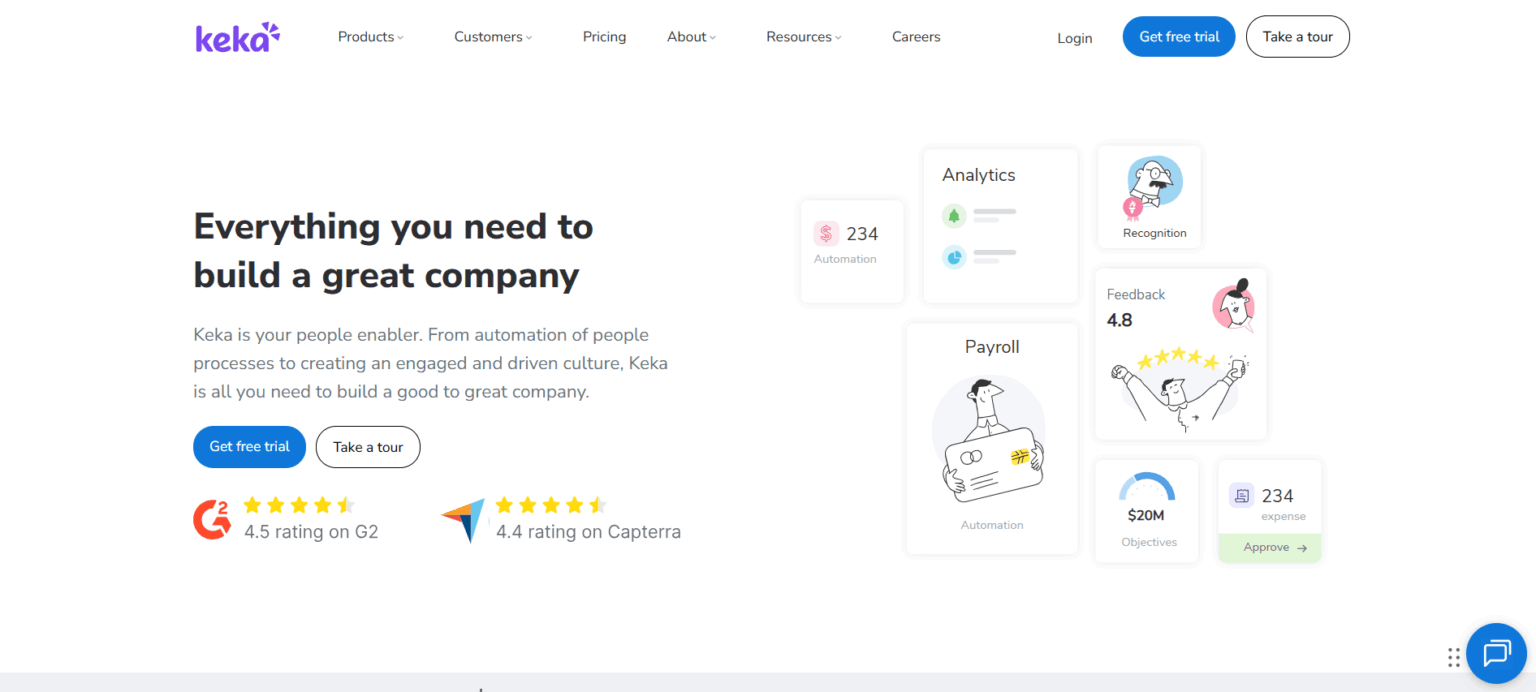This screenshot has height=692, width=1536.
Task: Click the headline Everything you need to
Action: (393, 227)
